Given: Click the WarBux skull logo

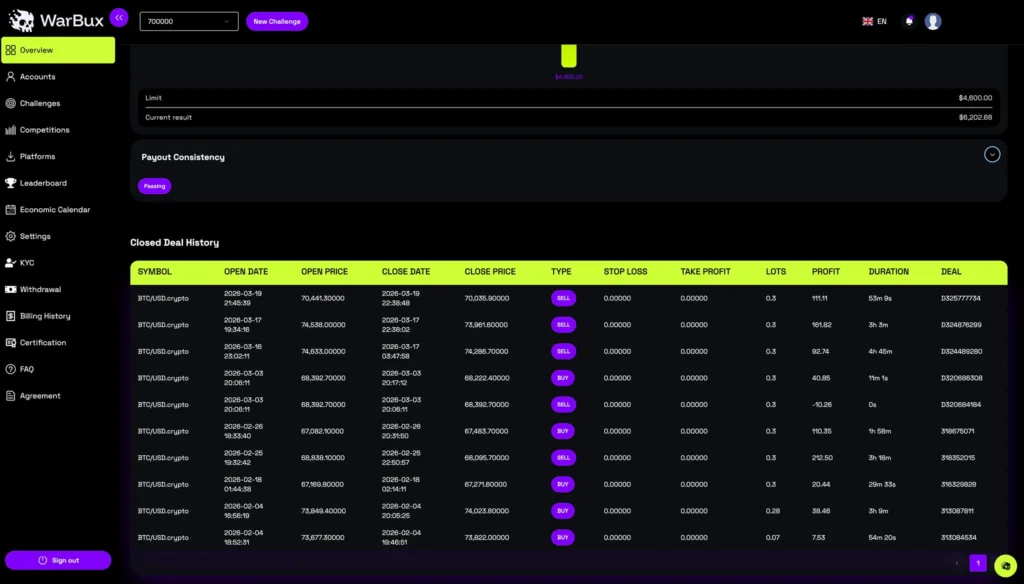Looking at the screenshot, I should pyautogui.click(x=21, y=21).
